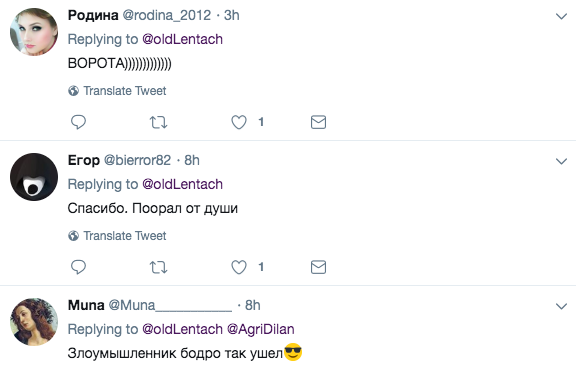The height and width of the screenshot is (372, 576).
Task: Open the more-options chevron on Родина's tweet
Action: 561,16
